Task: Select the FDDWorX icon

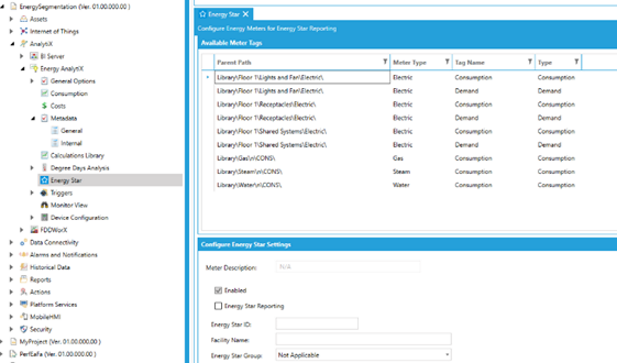Action: (34, 230)
